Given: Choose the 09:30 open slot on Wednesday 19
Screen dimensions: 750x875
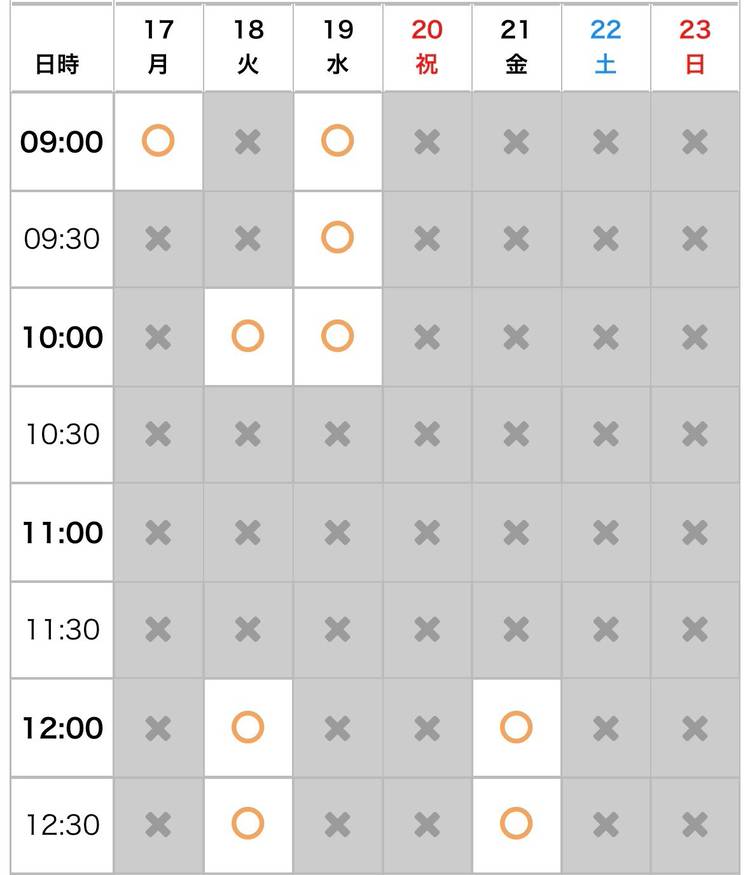Looking at the screenshot, I should tap(337, 238).
